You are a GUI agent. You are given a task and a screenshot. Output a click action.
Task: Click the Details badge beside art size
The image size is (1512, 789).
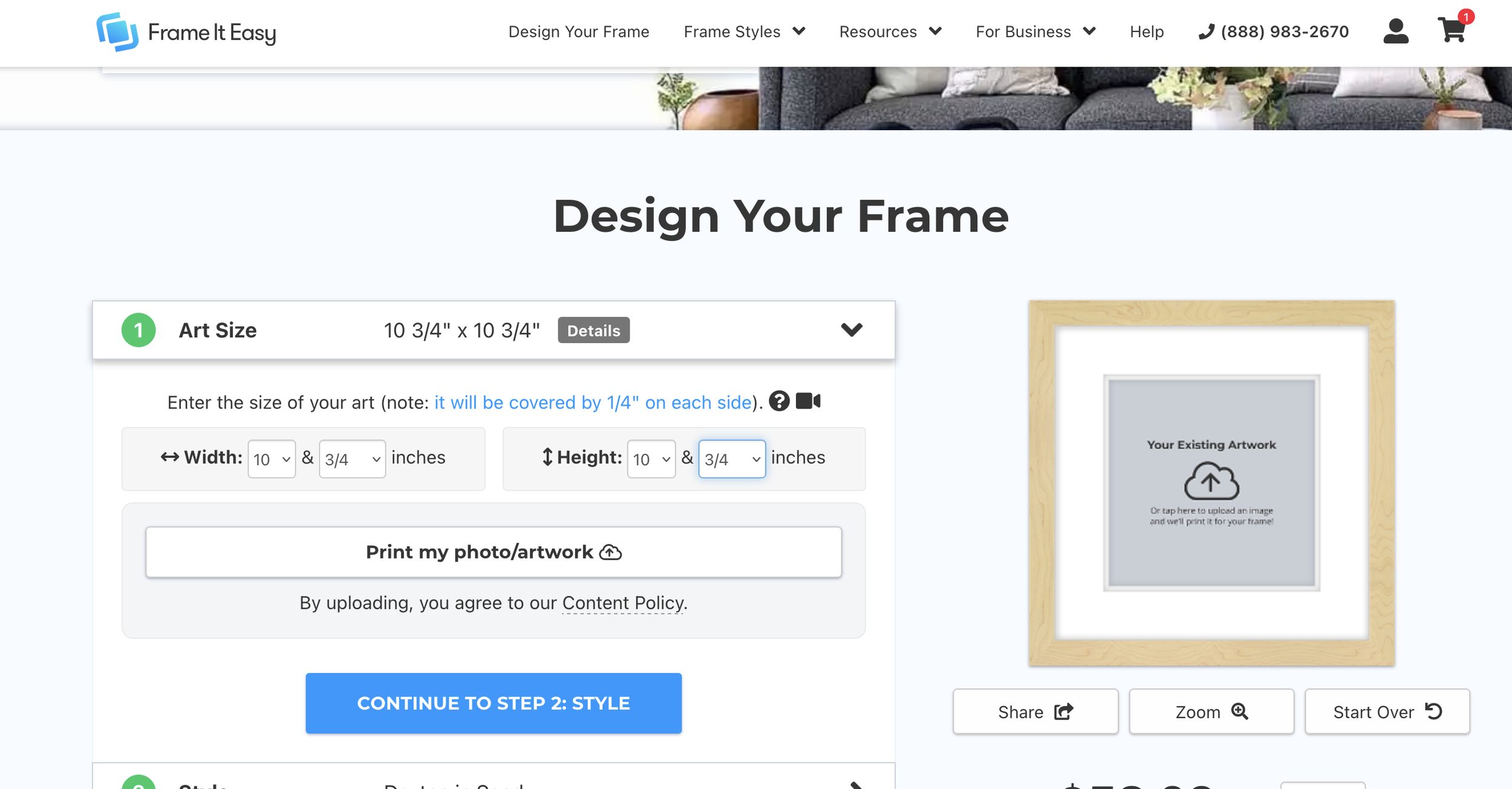[593, 330]
